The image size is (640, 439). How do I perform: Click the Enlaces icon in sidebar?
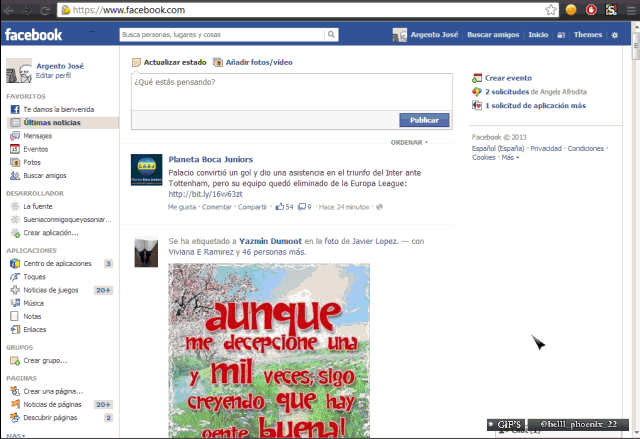15,329
